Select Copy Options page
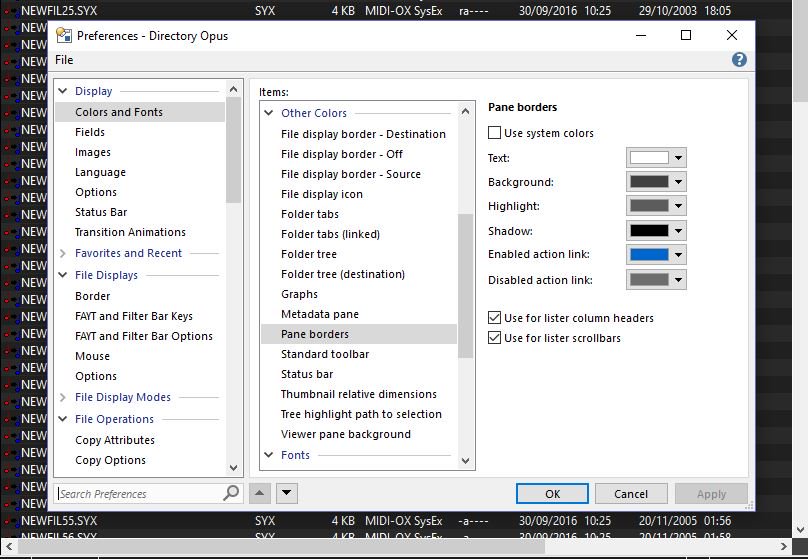The image size is (808, 559). [x=110, y=460]
